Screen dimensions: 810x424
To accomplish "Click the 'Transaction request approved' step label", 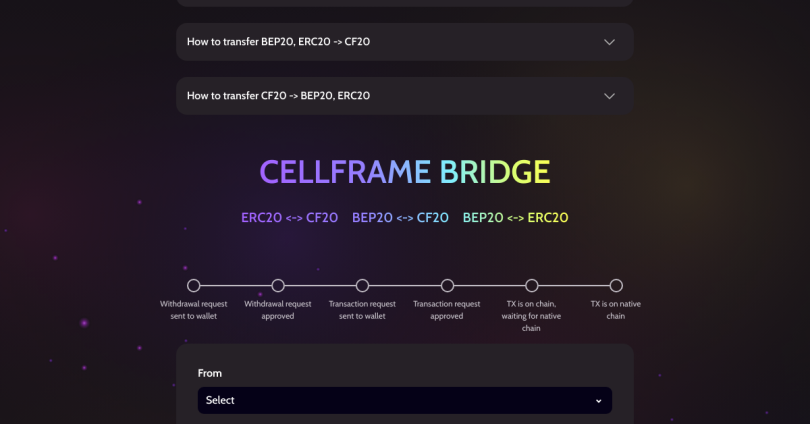I will (447, 309).
